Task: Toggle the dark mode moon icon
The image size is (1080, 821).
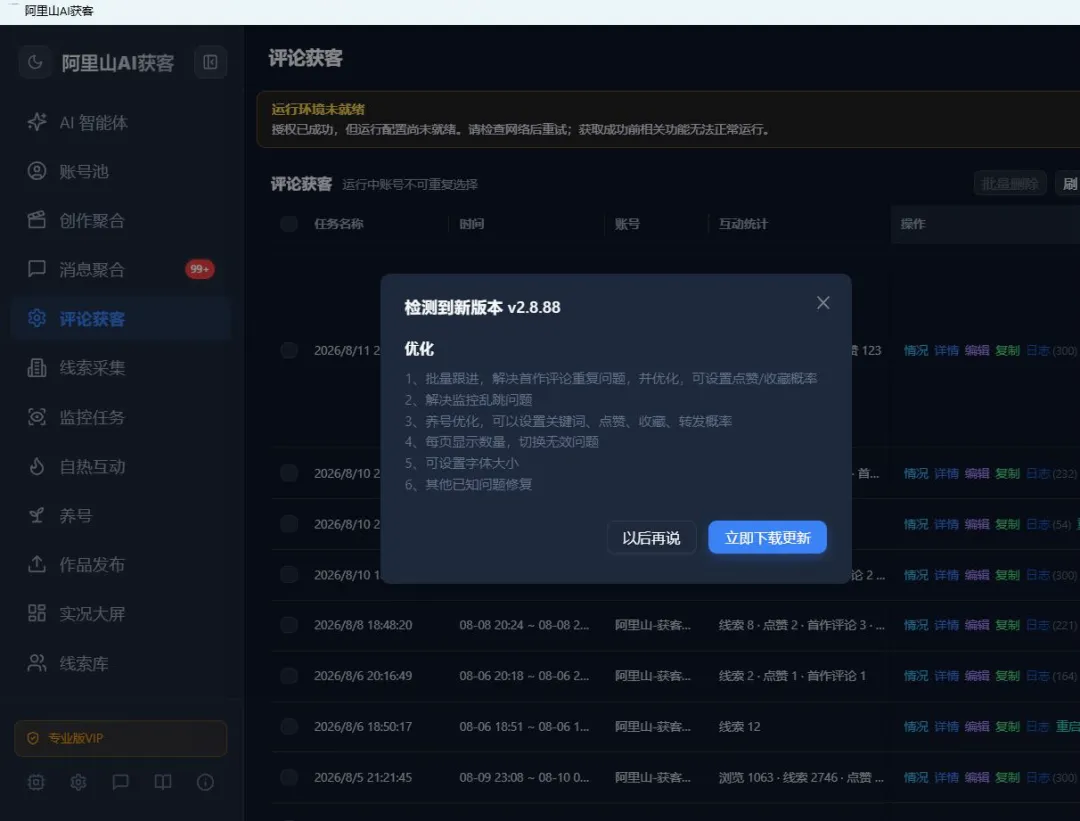Action: [x=35, y=63]
